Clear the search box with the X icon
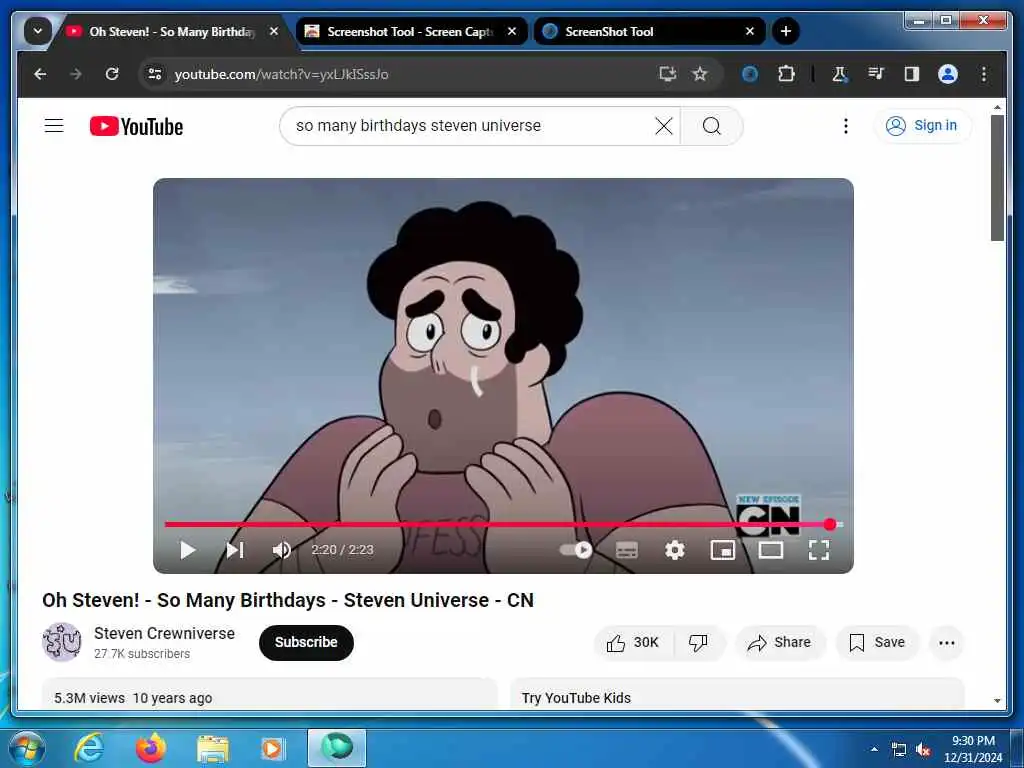Screen dimensions: 1024x768 pos(664,126)
